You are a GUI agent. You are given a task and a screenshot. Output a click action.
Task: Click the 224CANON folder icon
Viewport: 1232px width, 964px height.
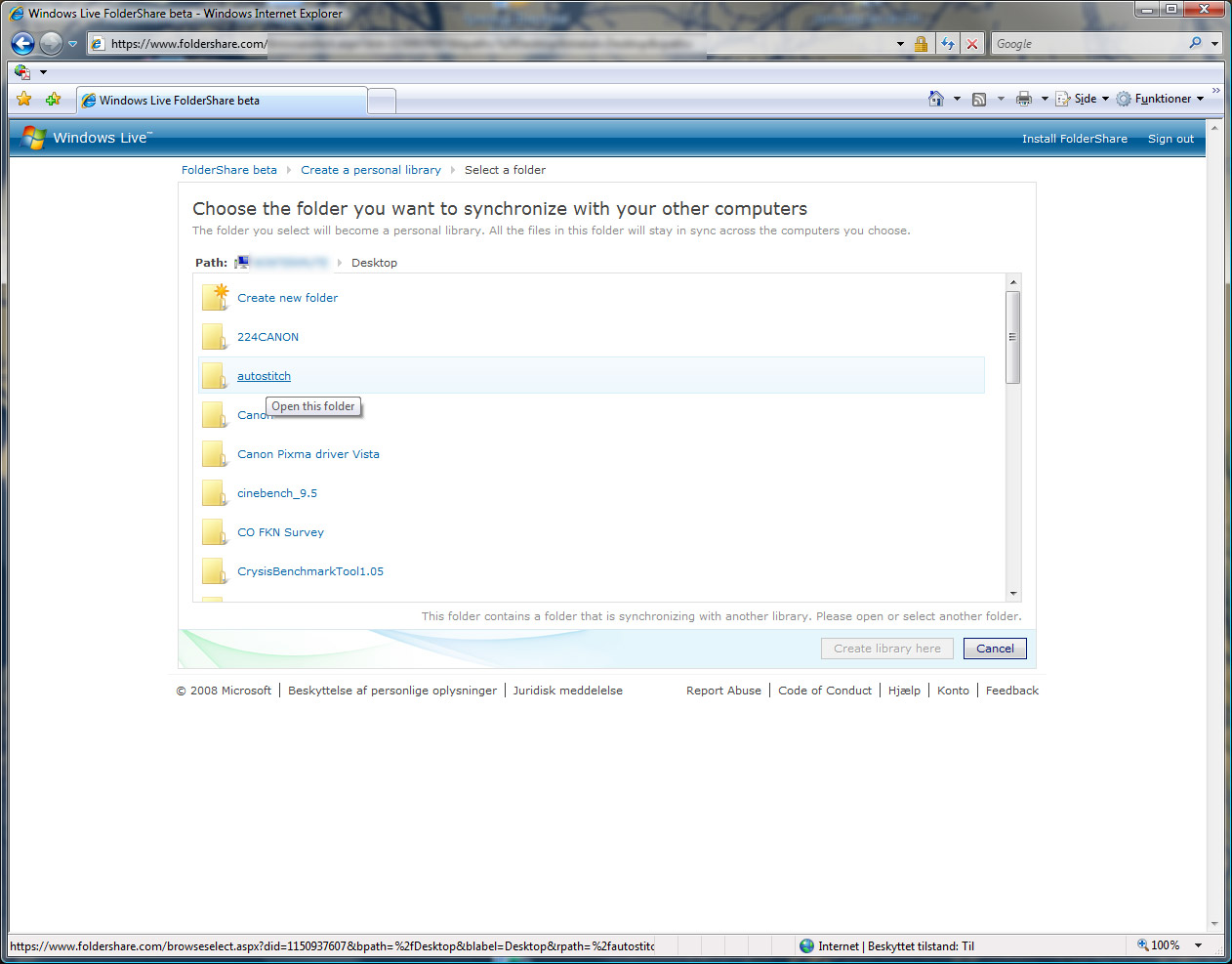pyautogui.click(x=214, y=337)
